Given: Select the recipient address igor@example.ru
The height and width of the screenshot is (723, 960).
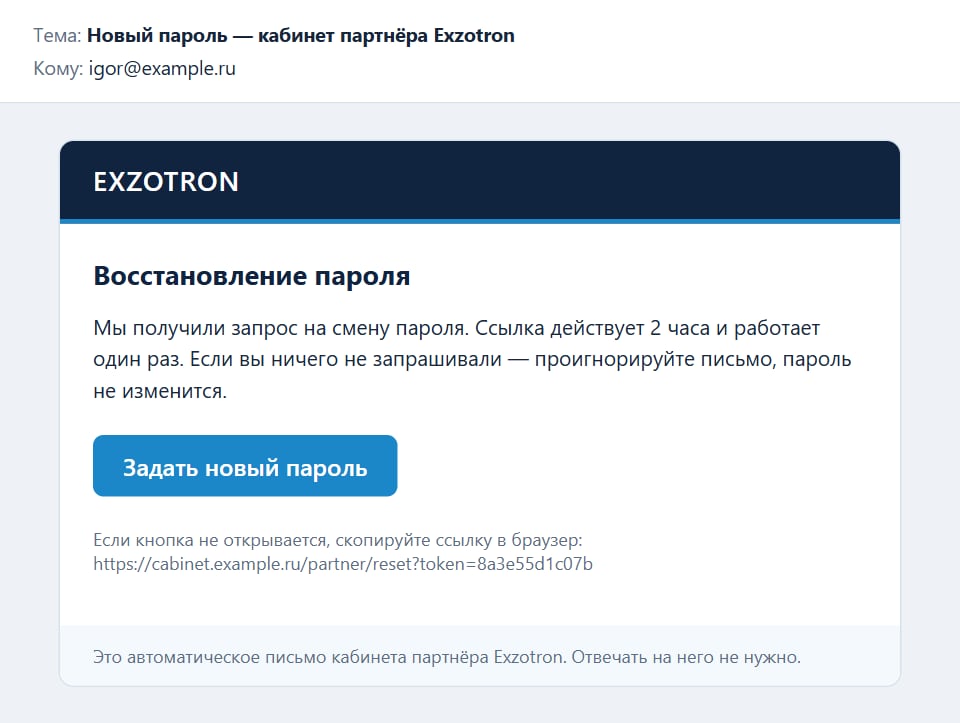Looking at the screenshot, I should [162, 69].
